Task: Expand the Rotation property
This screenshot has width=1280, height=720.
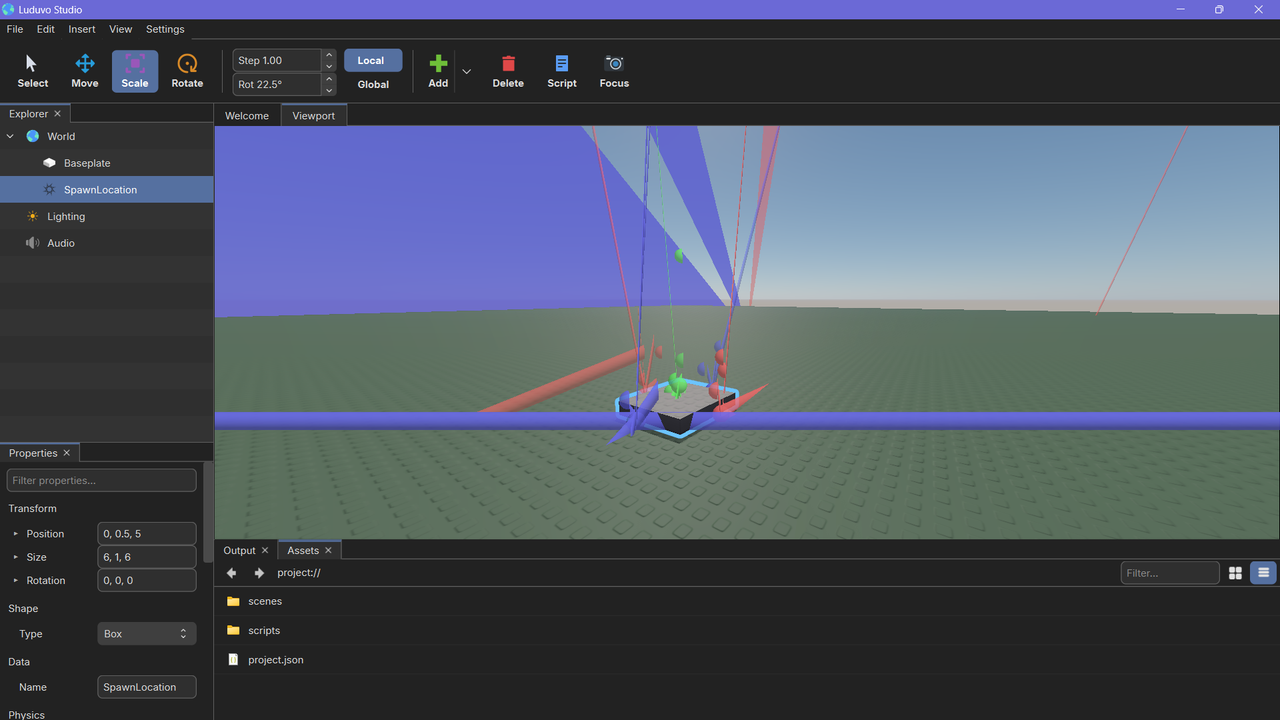Action: 15,580
